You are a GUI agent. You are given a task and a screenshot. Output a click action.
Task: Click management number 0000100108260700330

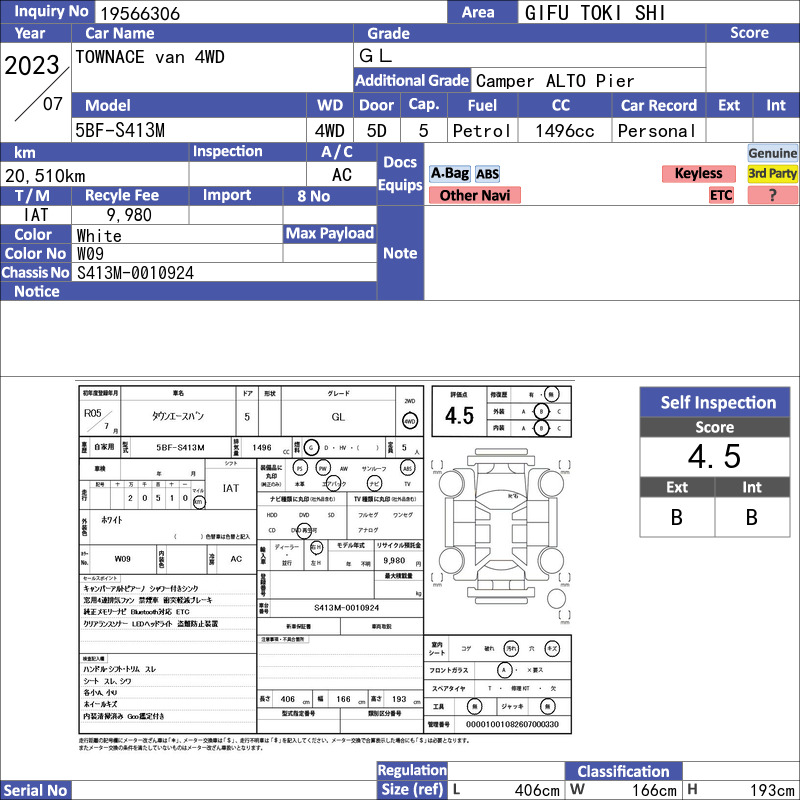point(512,724)
